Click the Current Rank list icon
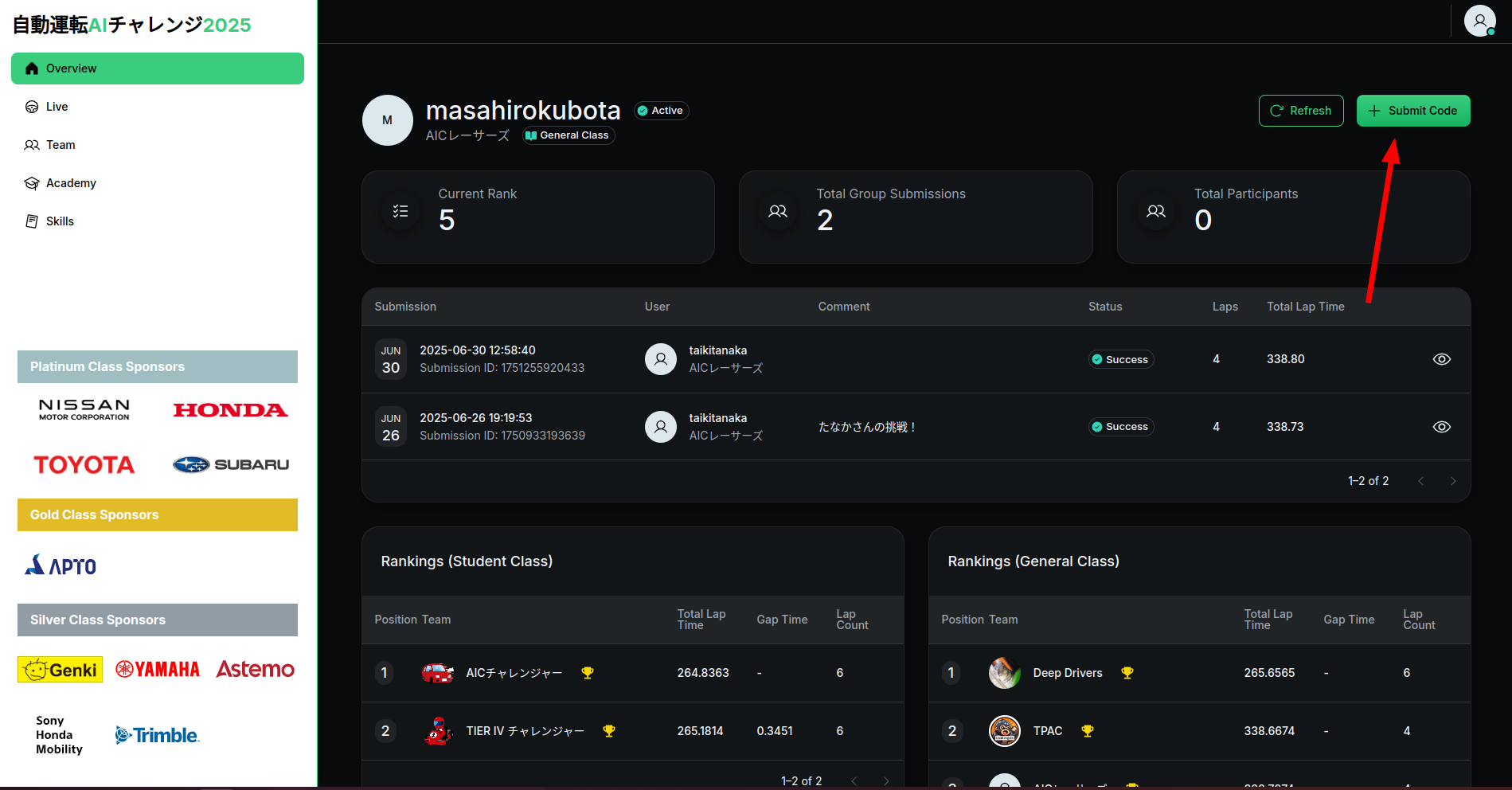Image resolution: width=1512 pixels, height=790 pixels. [x=400, y=211]
